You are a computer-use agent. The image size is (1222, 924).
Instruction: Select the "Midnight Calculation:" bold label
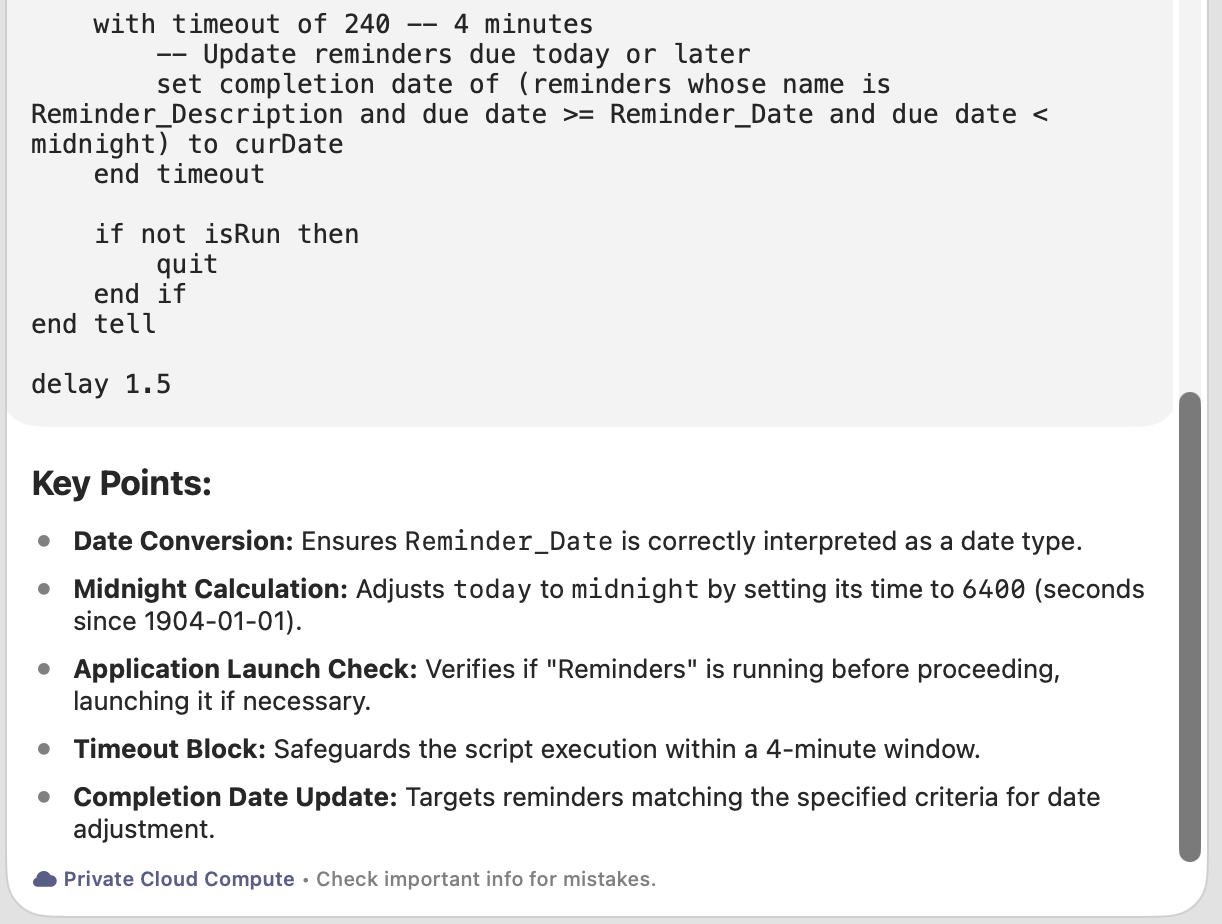point(210,589)
